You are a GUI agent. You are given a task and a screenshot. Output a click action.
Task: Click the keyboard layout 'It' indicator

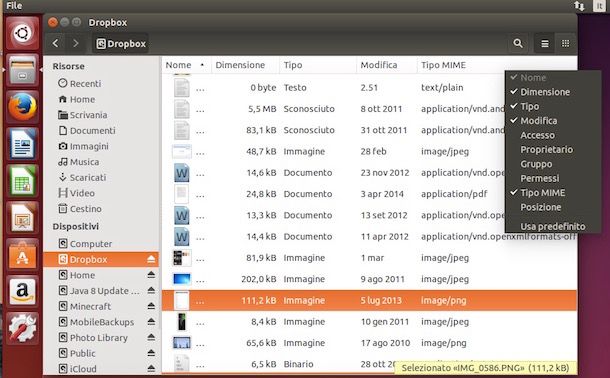(x=599, y=5)
